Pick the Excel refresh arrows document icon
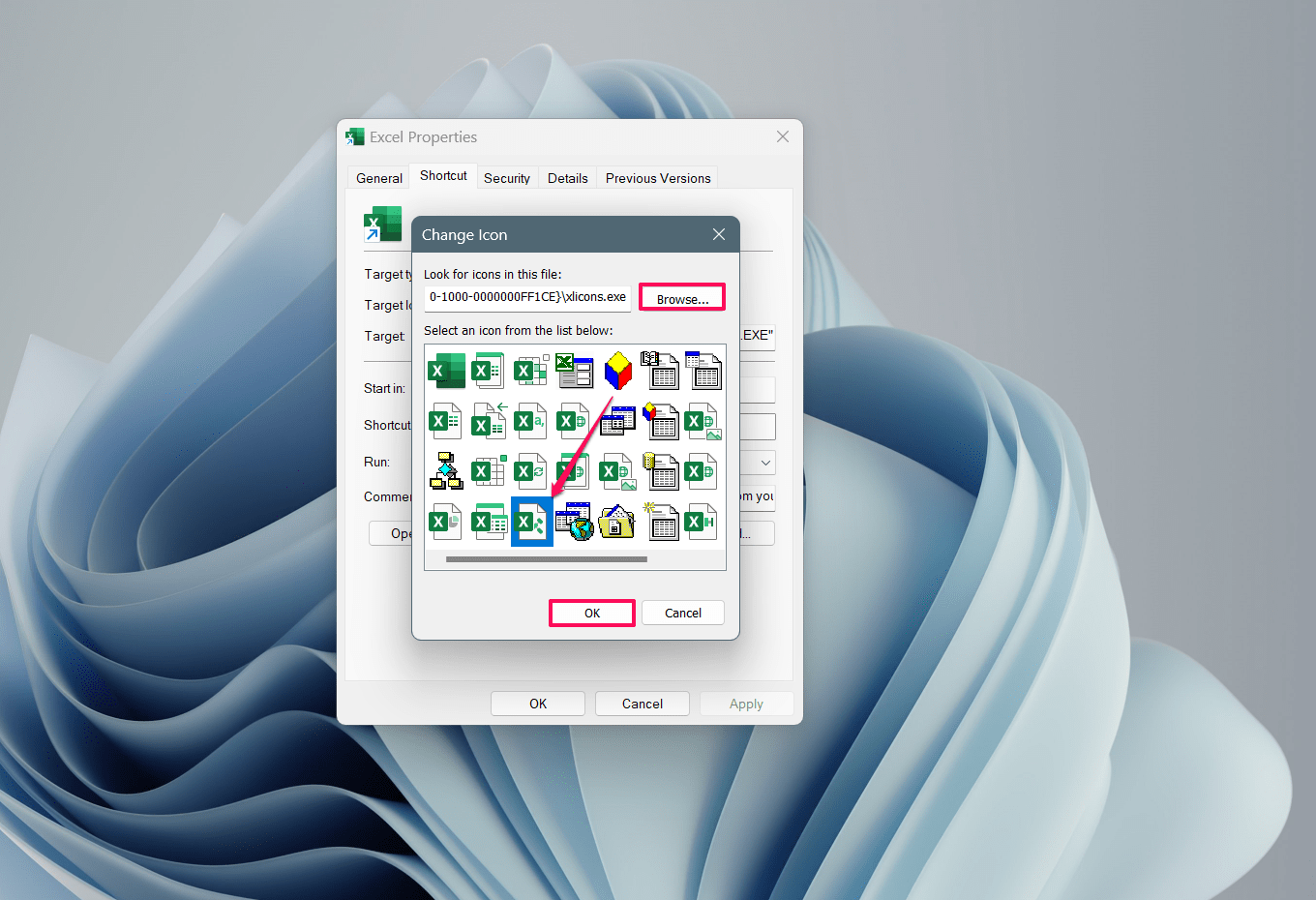The height and width of the screenshot is (900, 1316). [531, 471]
